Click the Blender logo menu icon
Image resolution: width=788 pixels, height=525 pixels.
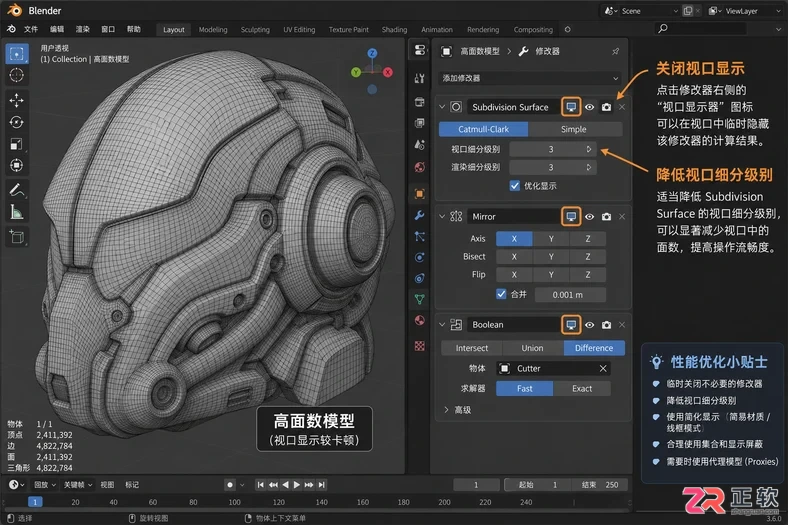(11, 29)
